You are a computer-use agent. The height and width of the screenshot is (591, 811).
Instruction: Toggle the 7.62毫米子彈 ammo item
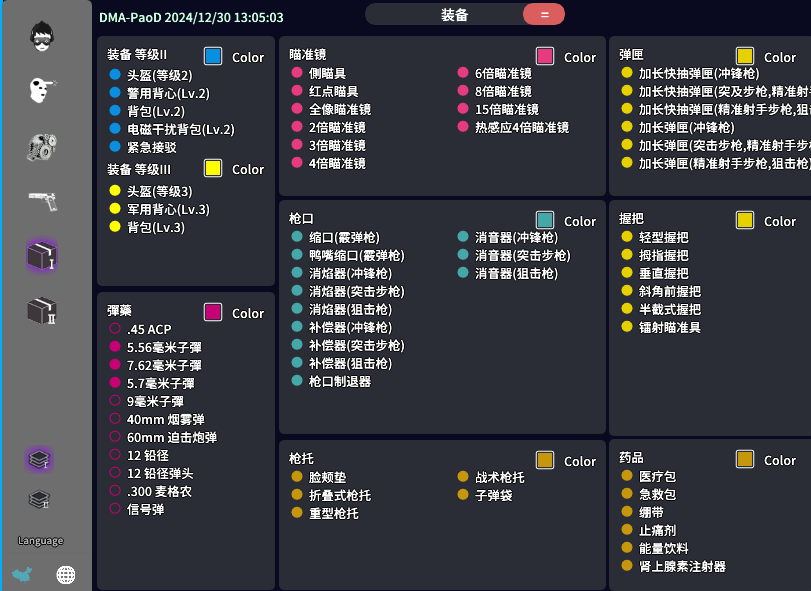pyautogui.click(x=115, y=365)
